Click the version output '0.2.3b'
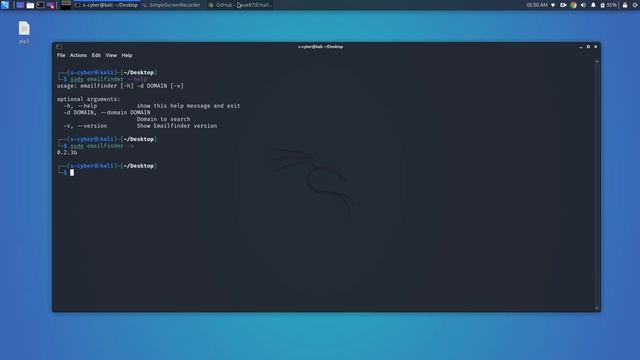 pos(67,152)
